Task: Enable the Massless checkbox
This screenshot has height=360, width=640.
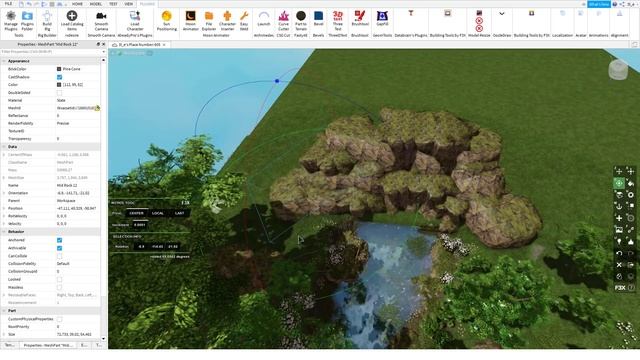Action: (x=60, y=287)
